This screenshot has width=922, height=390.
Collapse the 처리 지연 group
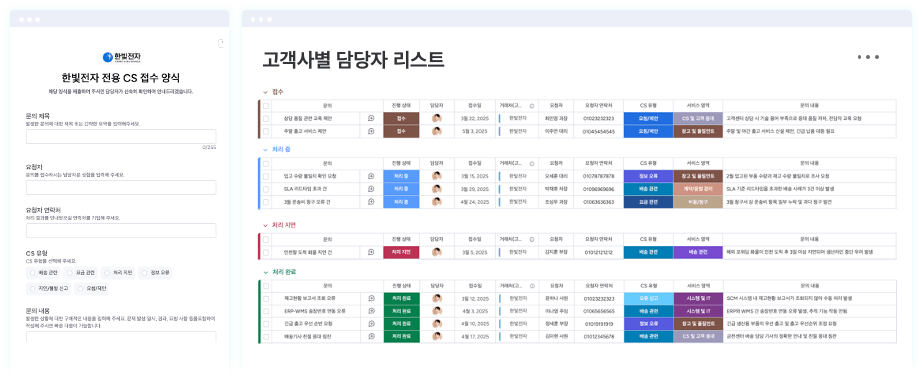[265, 225]
